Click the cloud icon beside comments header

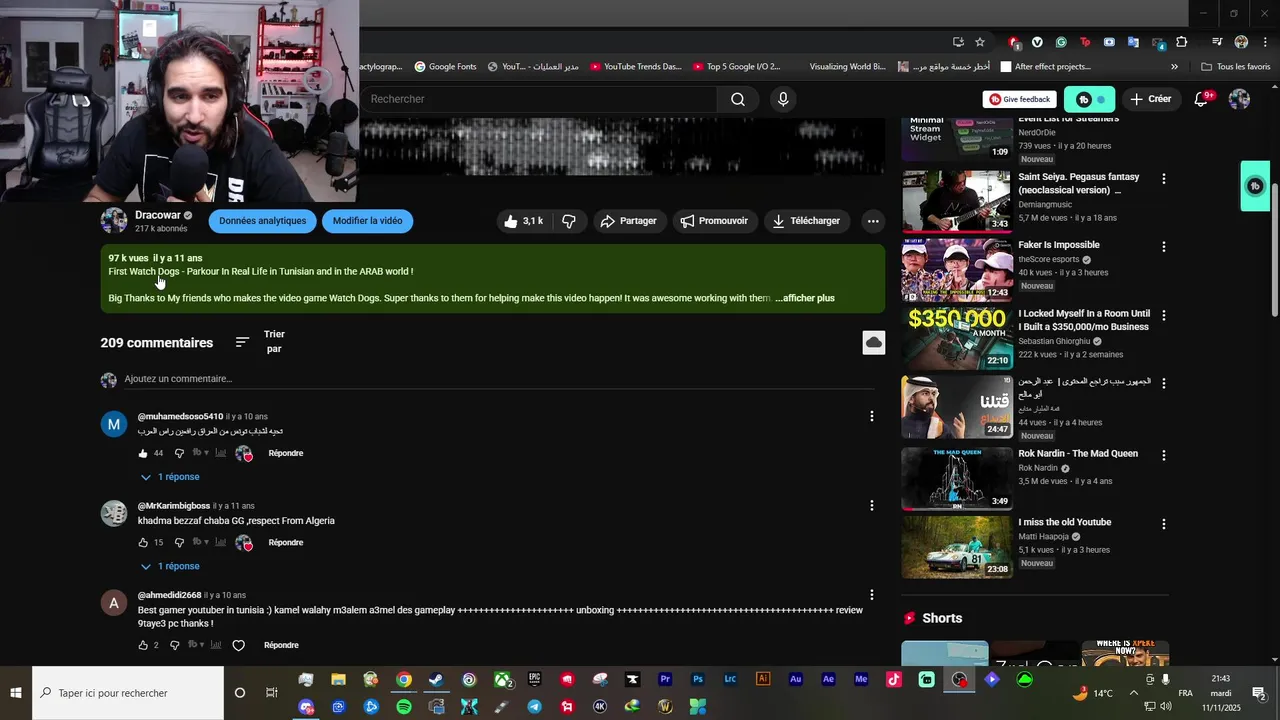(874, 343)
